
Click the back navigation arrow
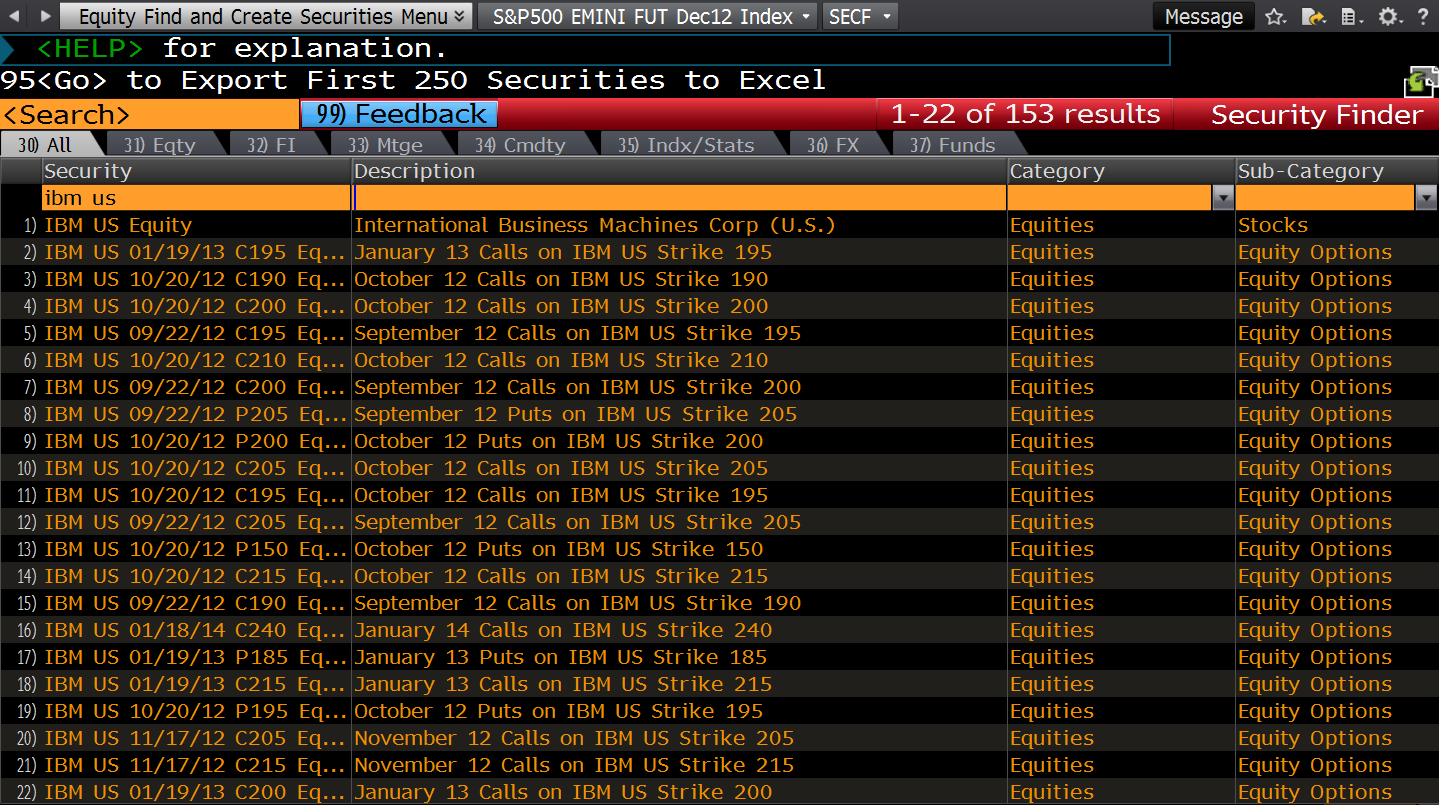[x=14, y=16]
